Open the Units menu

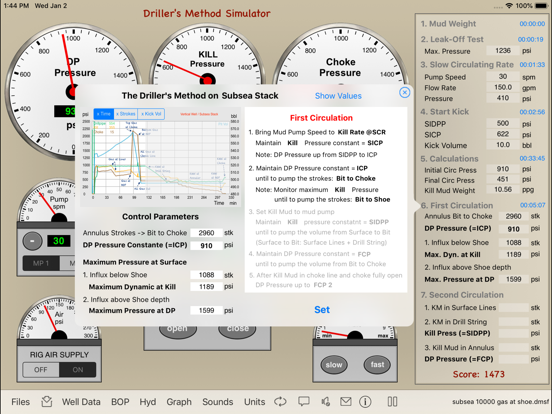pos(255,402)
